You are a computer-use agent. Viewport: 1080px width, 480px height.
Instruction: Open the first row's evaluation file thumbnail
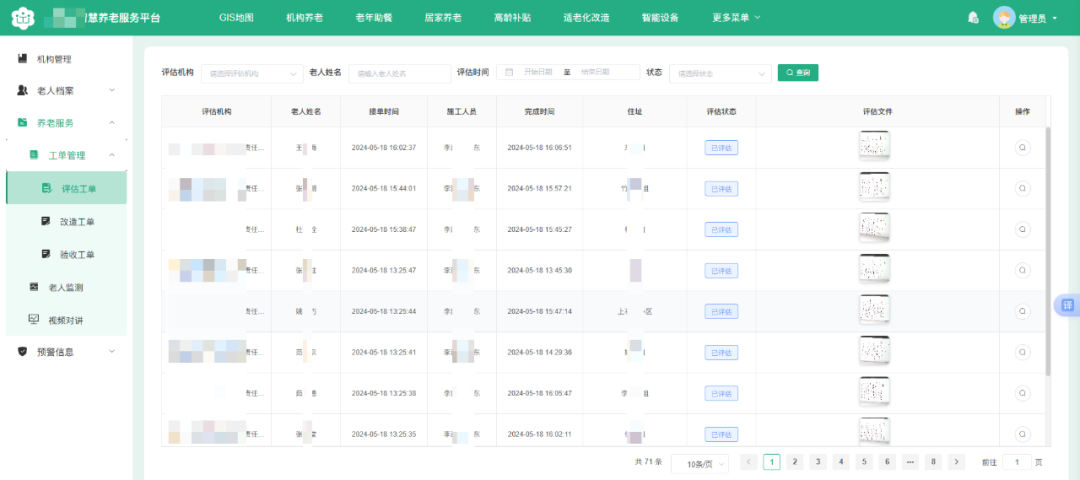874,146
